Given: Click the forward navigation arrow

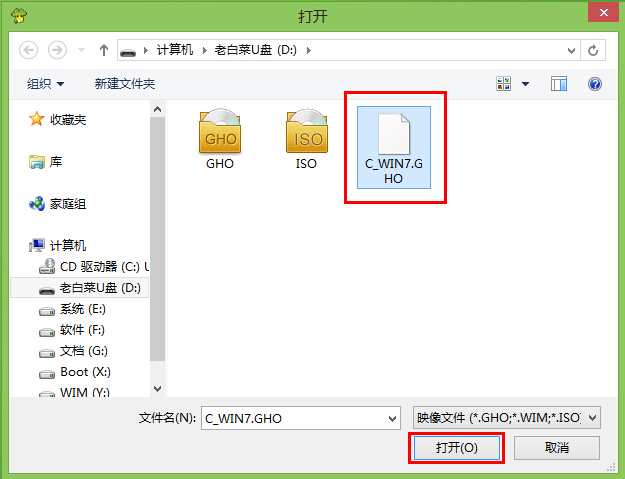Looking at the screenshot, I should pyautogui.click(x=57, y=50).
